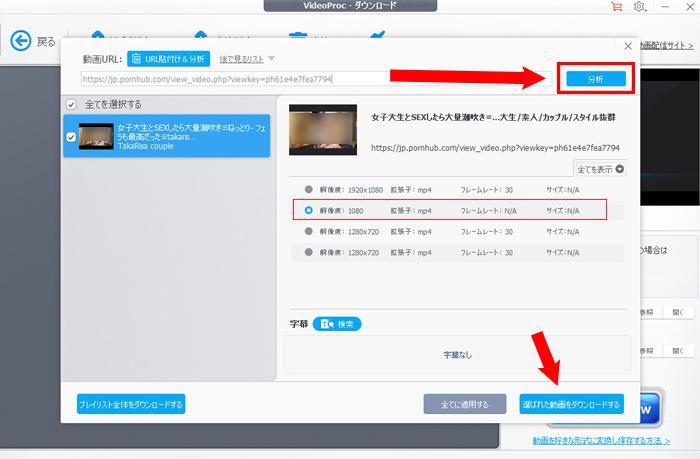Click the 動画URL: label
This screenshot has height=459, width=700.
coord(102,59)
